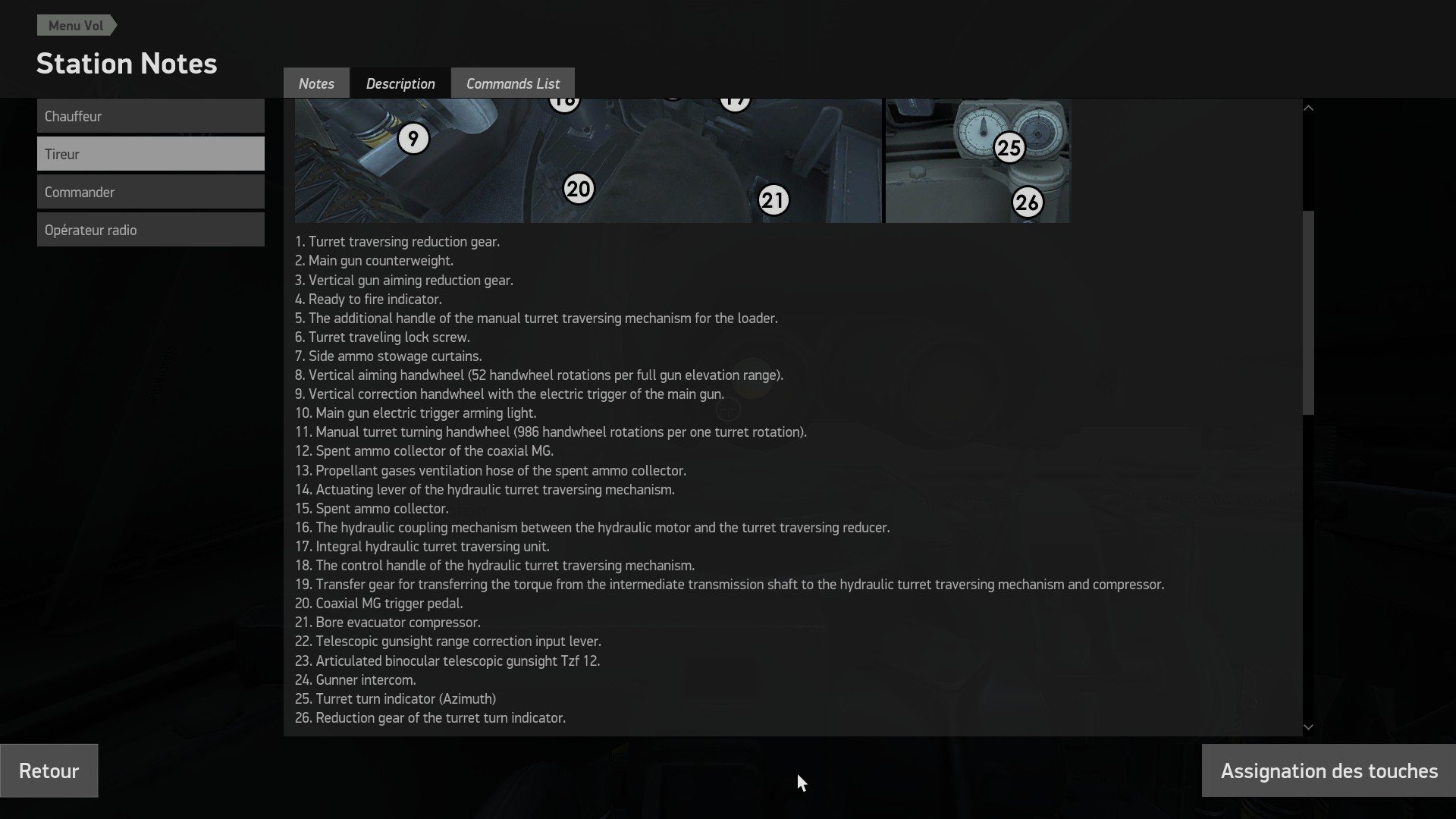Click the vertical scrollbar thumb
The height and width of the screenshot is (819, 1456).
point(1308,312)
